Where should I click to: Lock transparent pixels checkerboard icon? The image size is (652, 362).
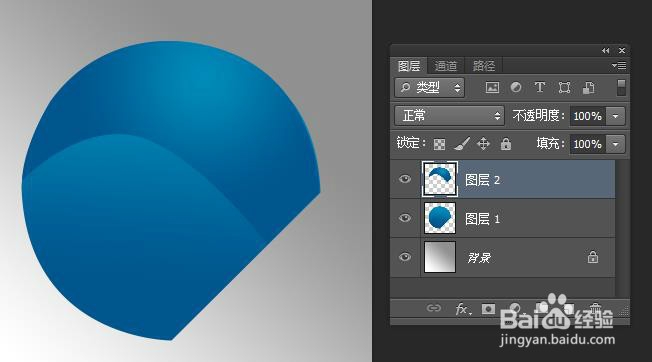(440, 144)
